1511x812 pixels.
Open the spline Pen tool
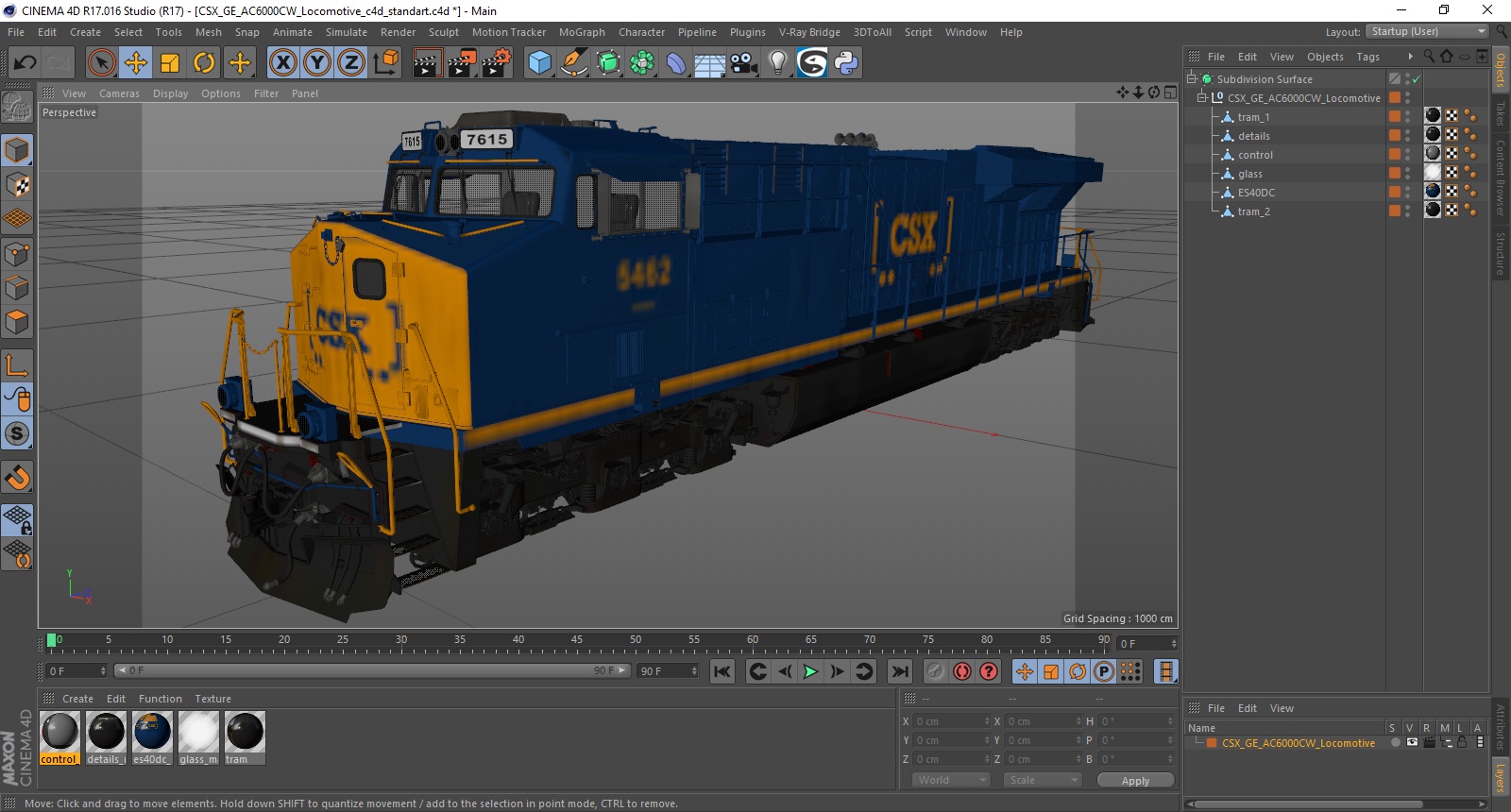573,63
